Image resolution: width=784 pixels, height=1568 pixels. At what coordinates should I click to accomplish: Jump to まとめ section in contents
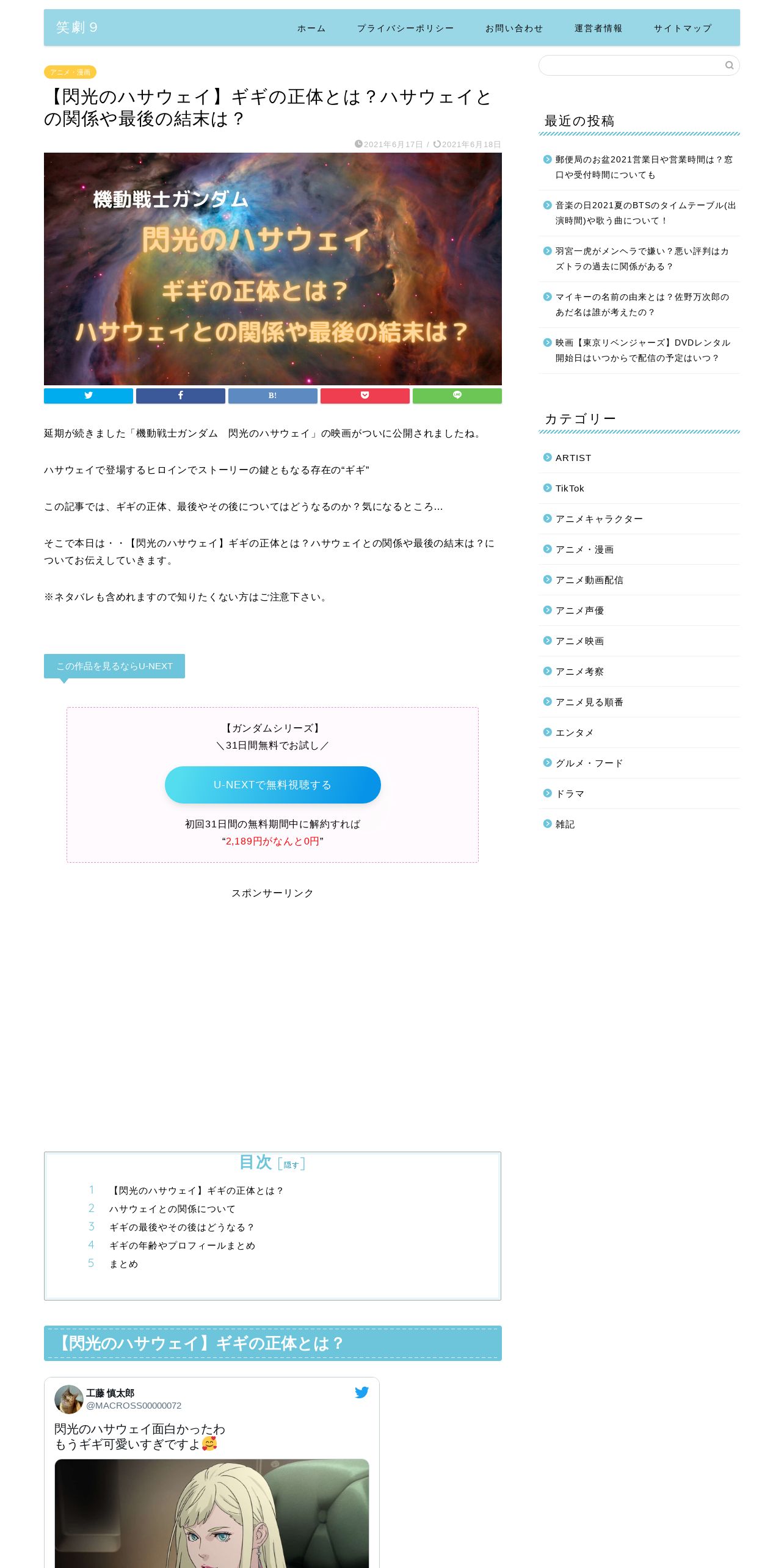click(124, 1264)
